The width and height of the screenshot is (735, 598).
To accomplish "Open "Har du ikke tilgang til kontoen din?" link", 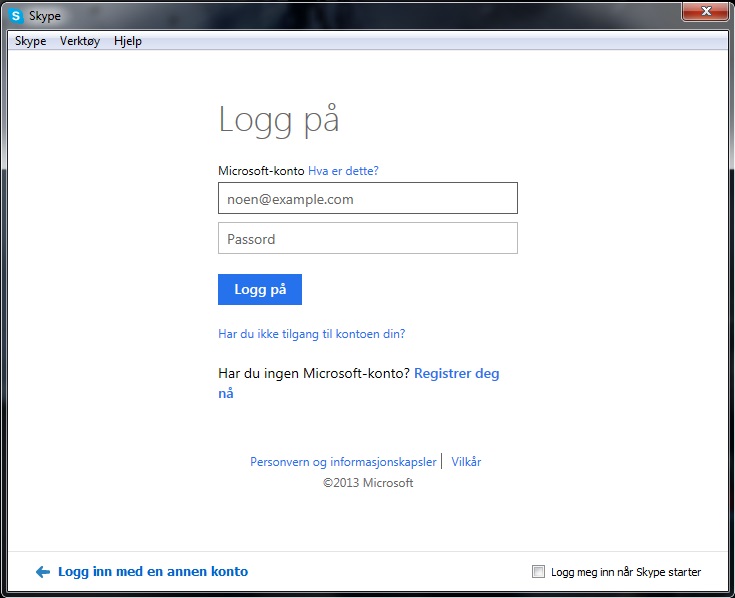I will [312, 334].
